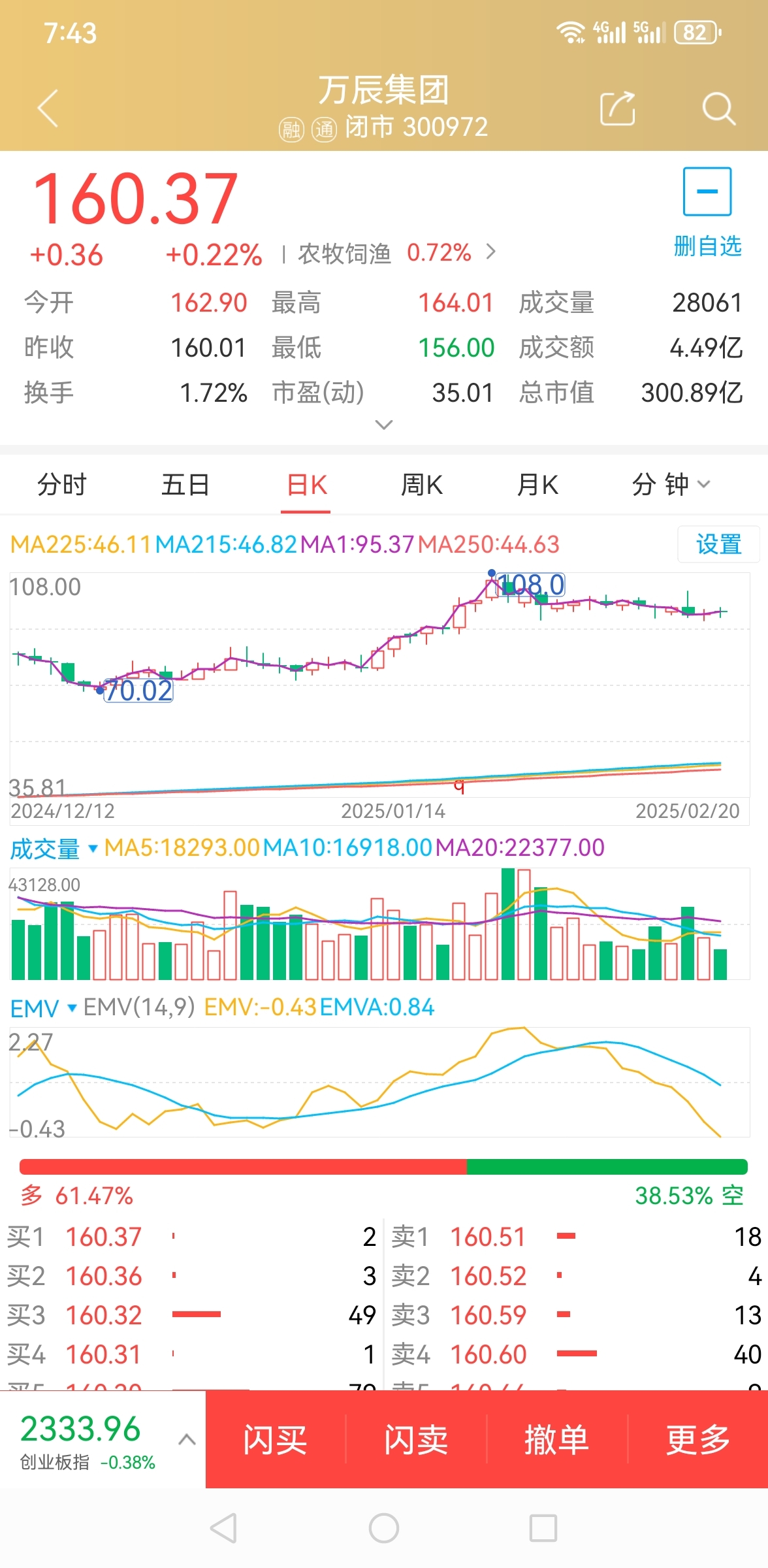Open the search magnifier icon
The height and width of the screenshot is (1568, 768).
[x=718, y=108]
